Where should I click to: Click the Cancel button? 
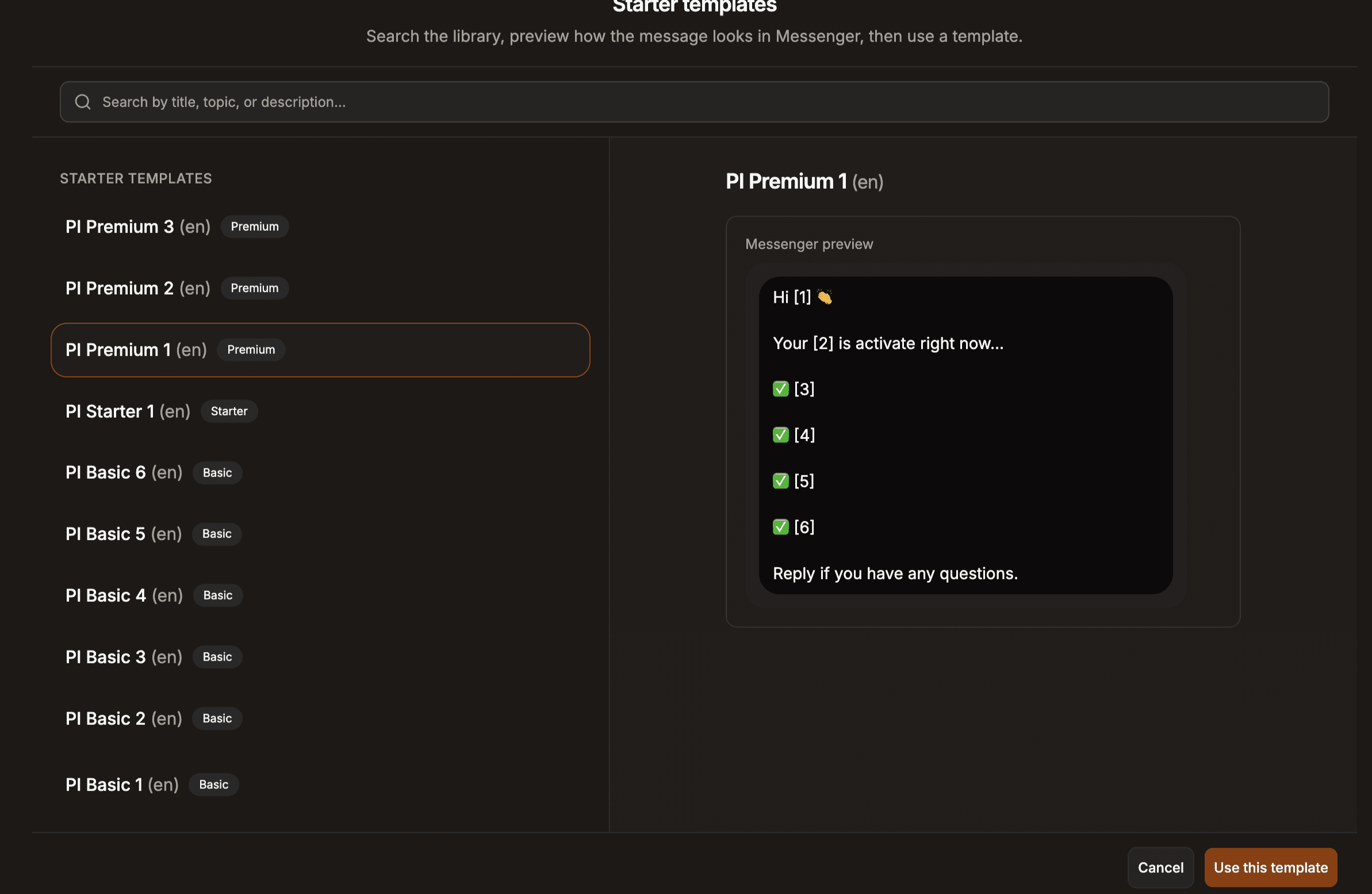[x=1160, y=867]
